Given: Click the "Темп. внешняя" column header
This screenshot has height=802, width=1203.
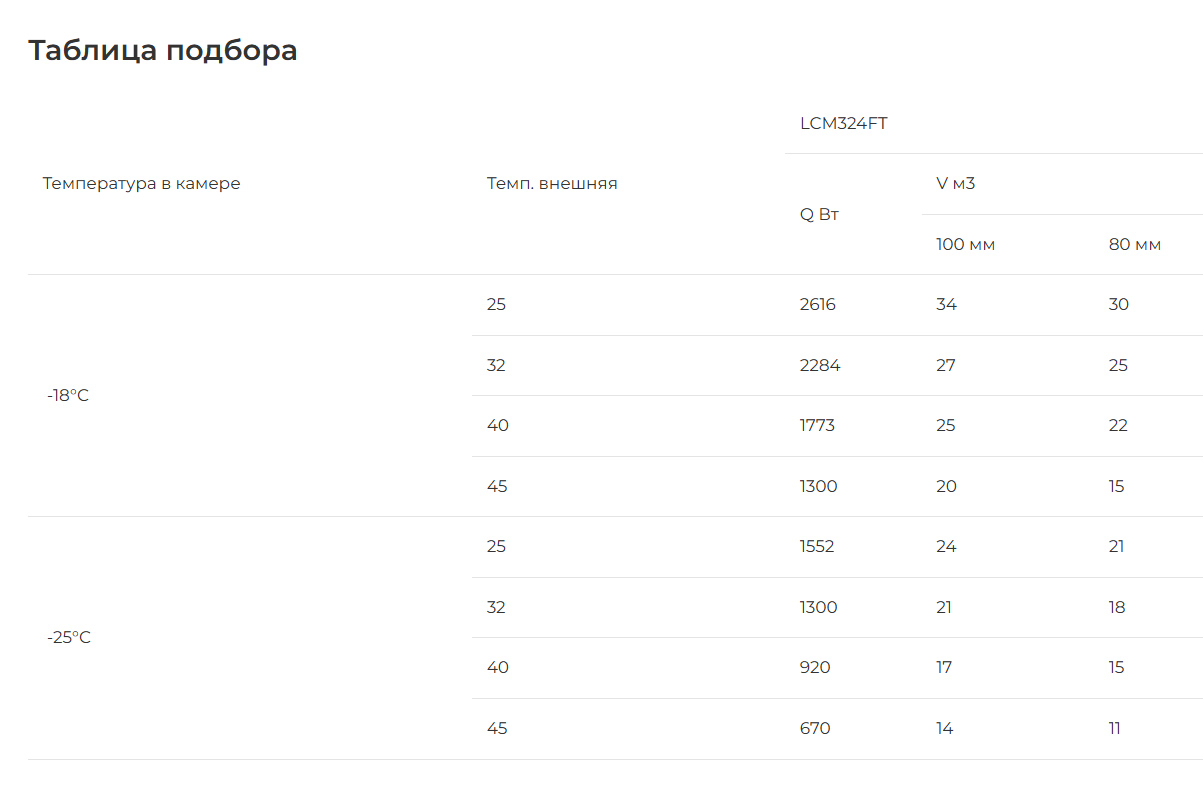Looking at the screenshot, I should (x=552, y=184).
